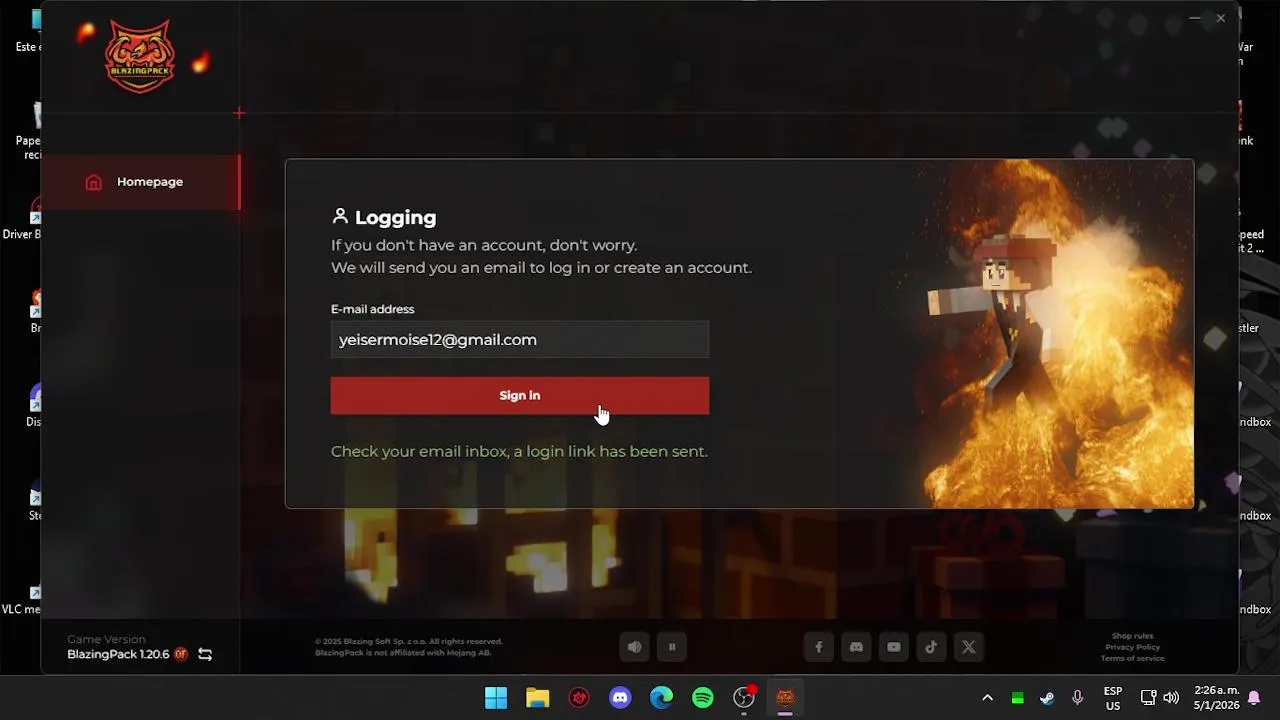The width and height of the screenshot is (1280, 720).
Task: Open the BlazingPack Facebook page
Action: [x=819, y=647]
